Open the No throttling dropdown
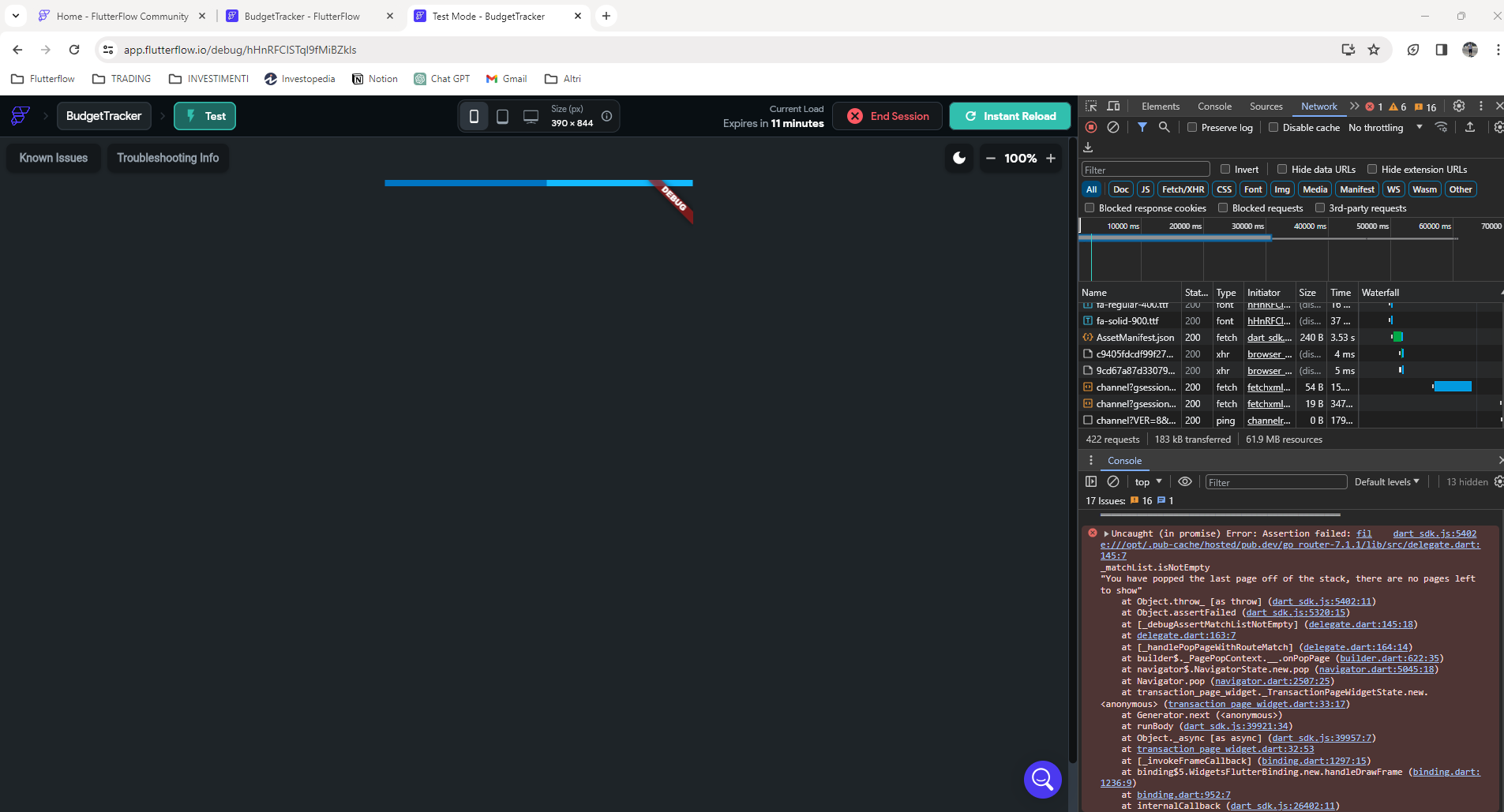This screenshot has width=1504, height=812. coord(1386,127)
